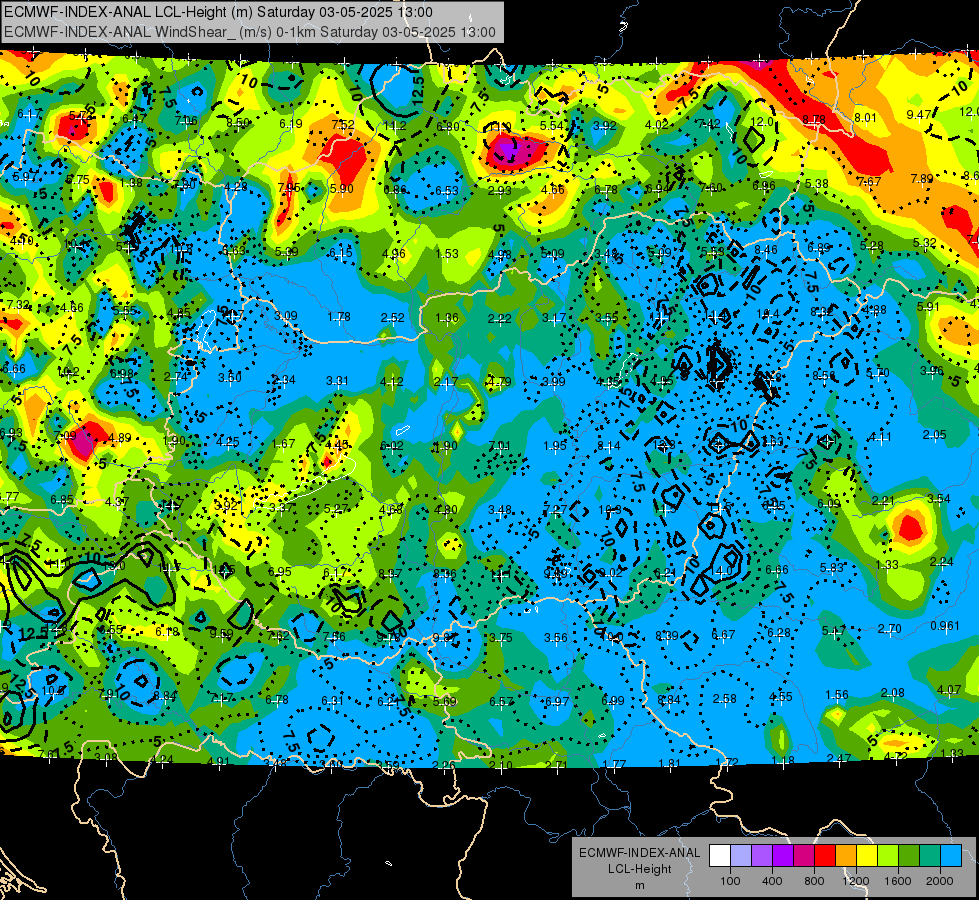Click the legend label '100'
This screenshot has width=979, height=900.
[x=730, y=881]
